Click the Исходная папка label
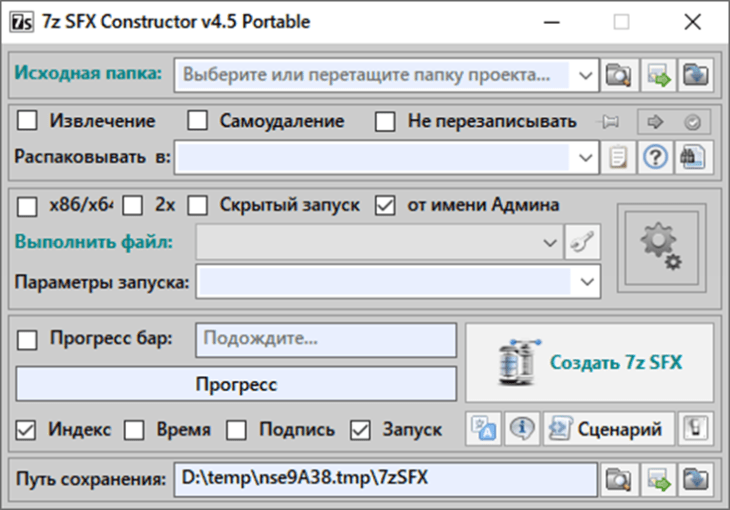 click(88, 73)
